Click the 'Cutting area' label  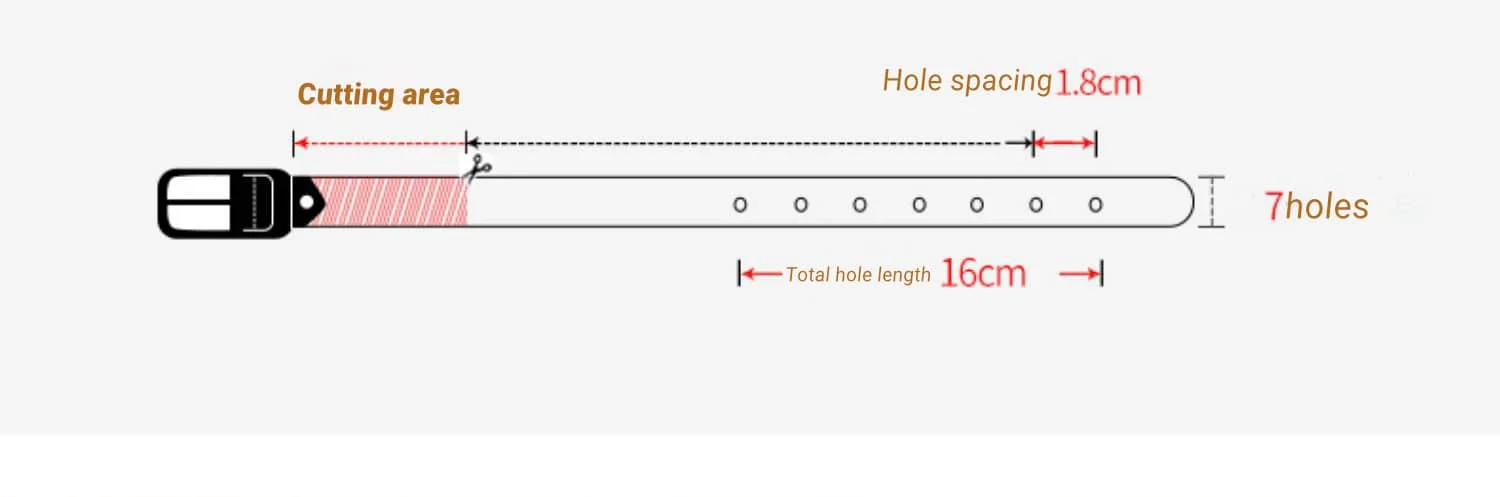pyautogui.click(x=379, y=95)
